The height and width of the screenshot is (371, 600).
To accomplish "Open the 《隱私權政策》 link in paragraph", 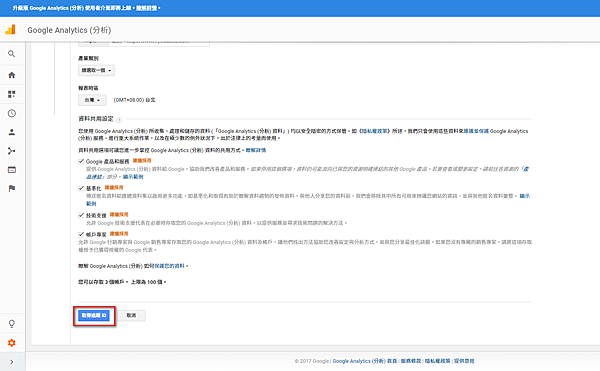I will point(374,131).
